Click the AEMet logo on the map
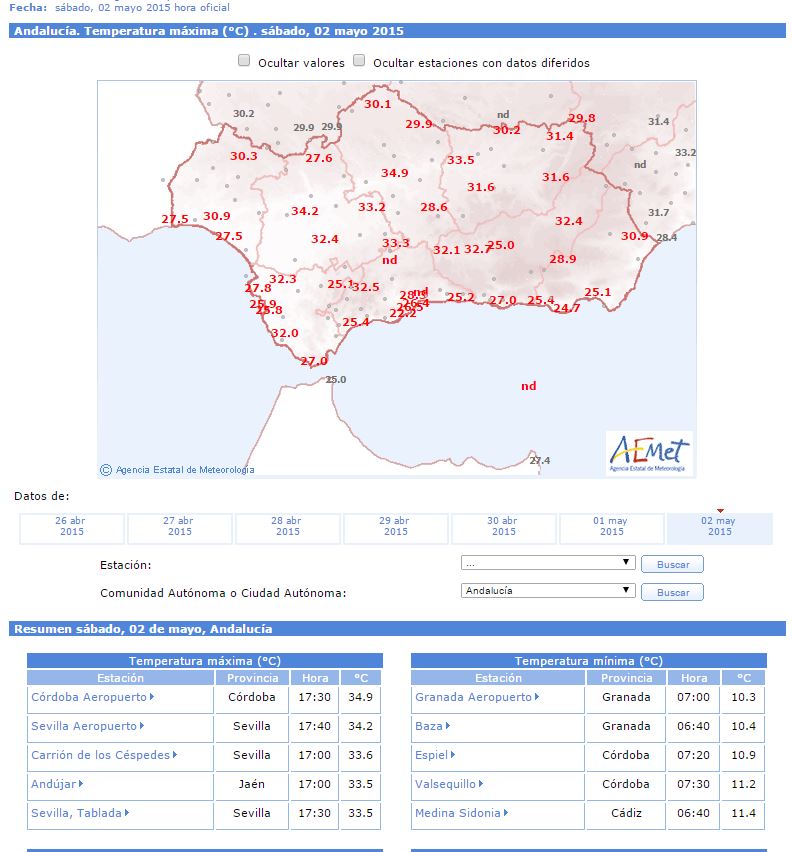The width and height of the screenshot is (792, 852). [x=649, y=454]
